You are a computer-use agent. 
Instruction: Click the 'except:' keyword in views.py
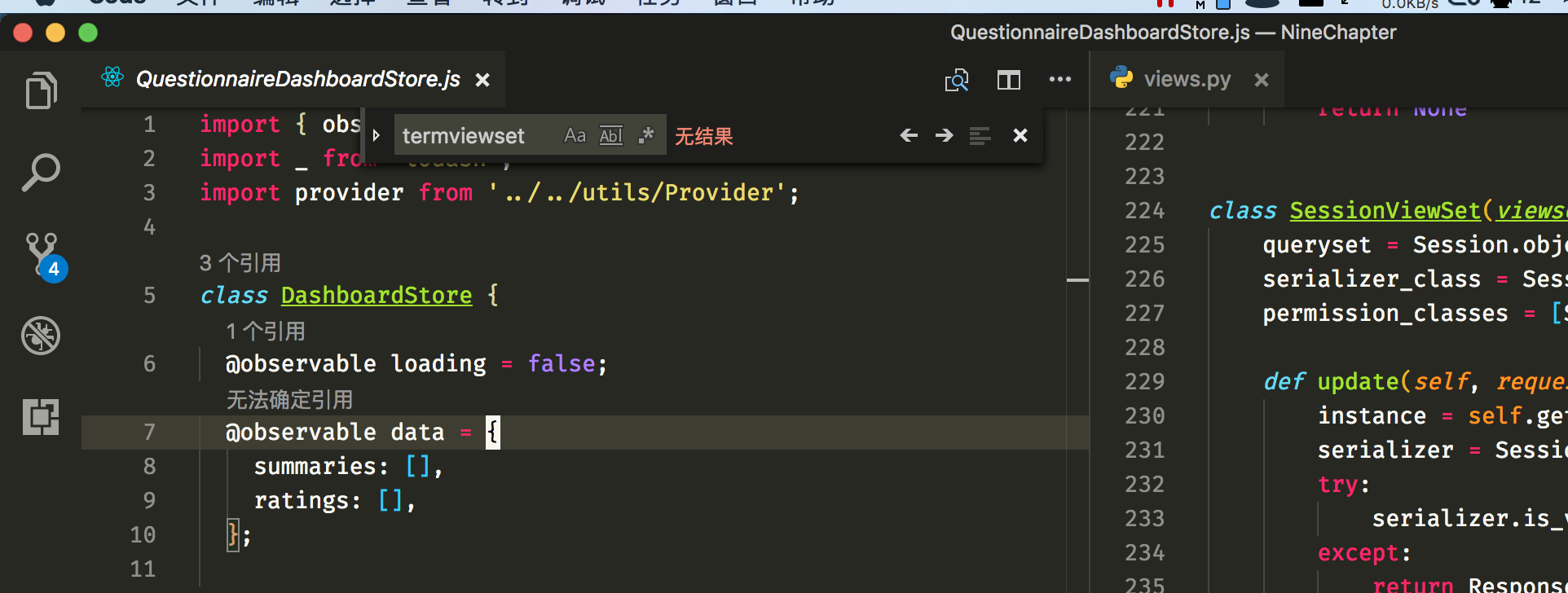pos(1364,552)
